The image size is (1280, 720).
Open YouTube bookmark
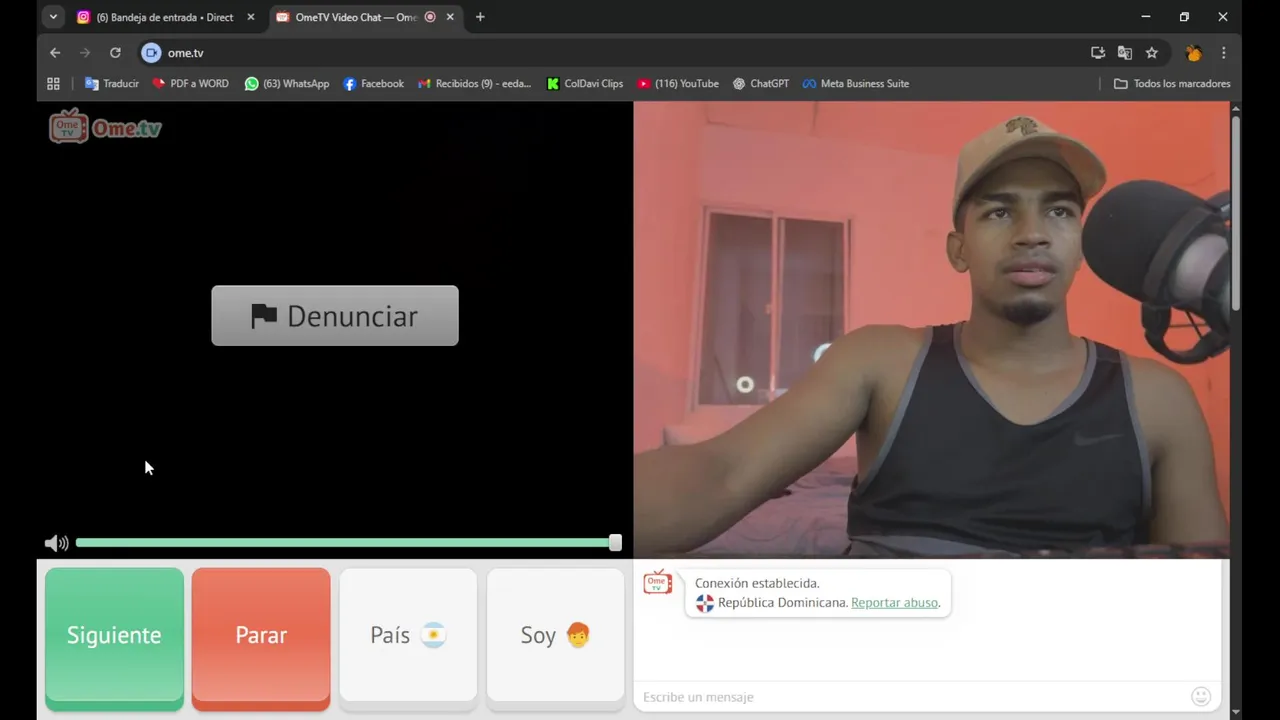(678, 84)
